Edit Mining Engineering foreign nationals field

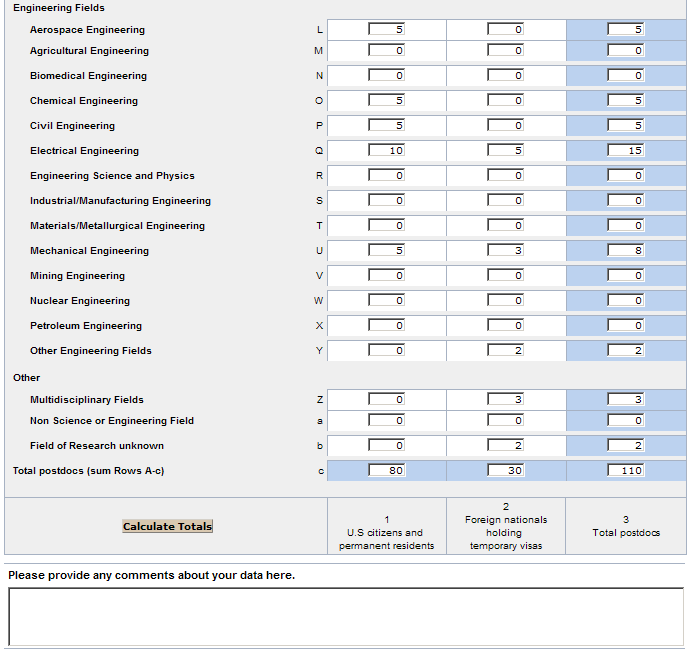(x=505, y=275)
